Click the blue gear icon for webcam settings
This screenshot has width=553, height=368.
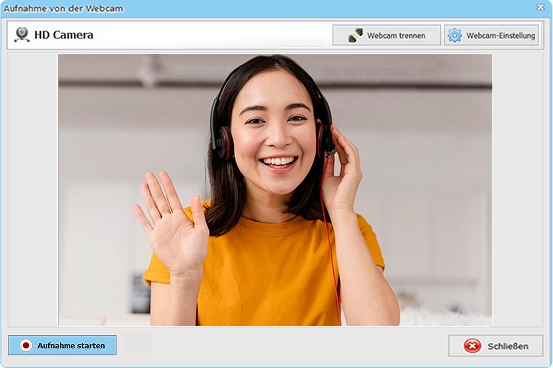[x=455, y=35]
